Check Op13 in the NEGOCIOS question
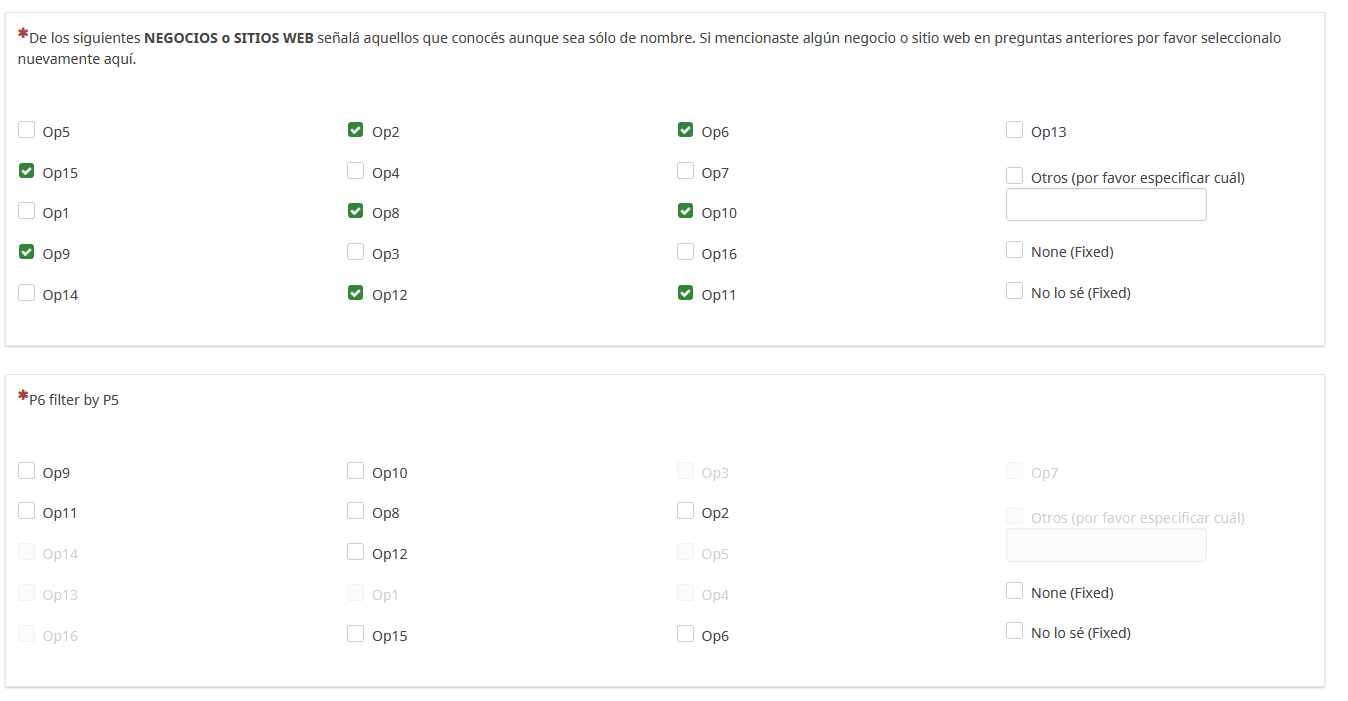This screenshot has height=701, width=1348. click(x=1015, y=130)
